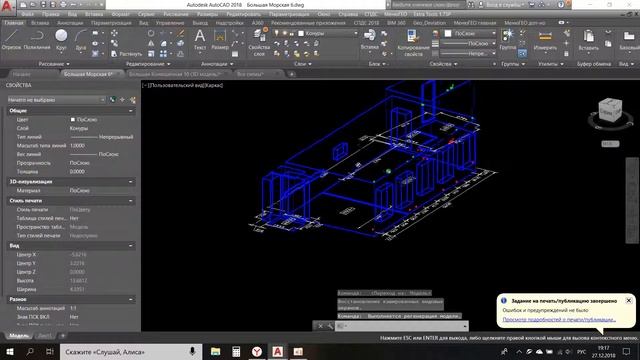640x360 pixels.
Task: Close the plot completed notification
Action: [x=629, y=300]
